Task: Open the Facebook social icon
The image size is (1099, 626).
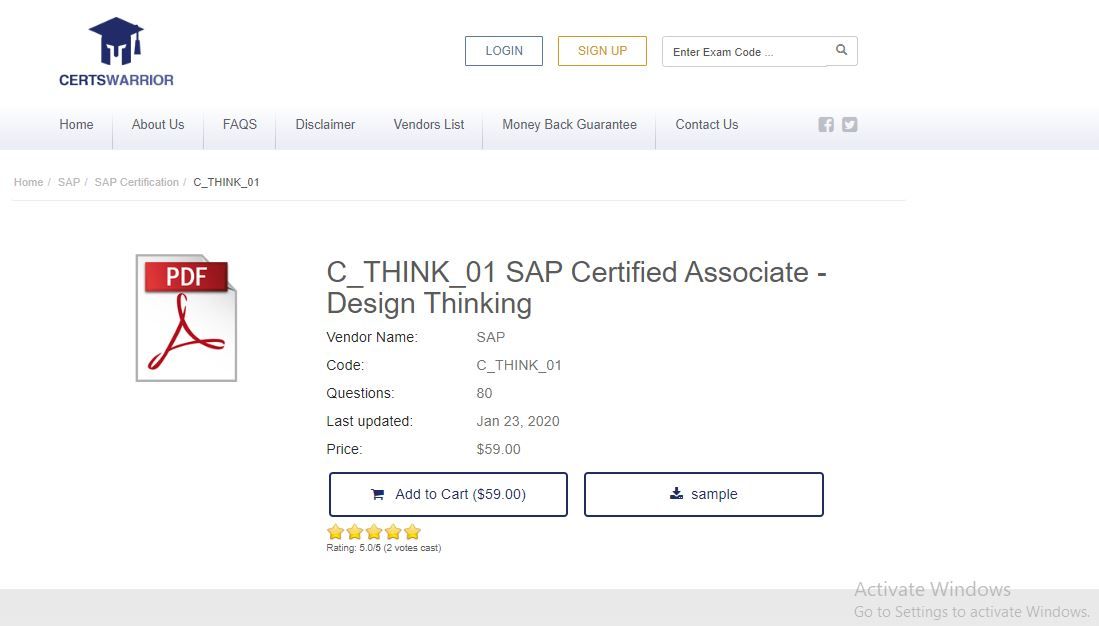Action: click(x=826, y=124)
